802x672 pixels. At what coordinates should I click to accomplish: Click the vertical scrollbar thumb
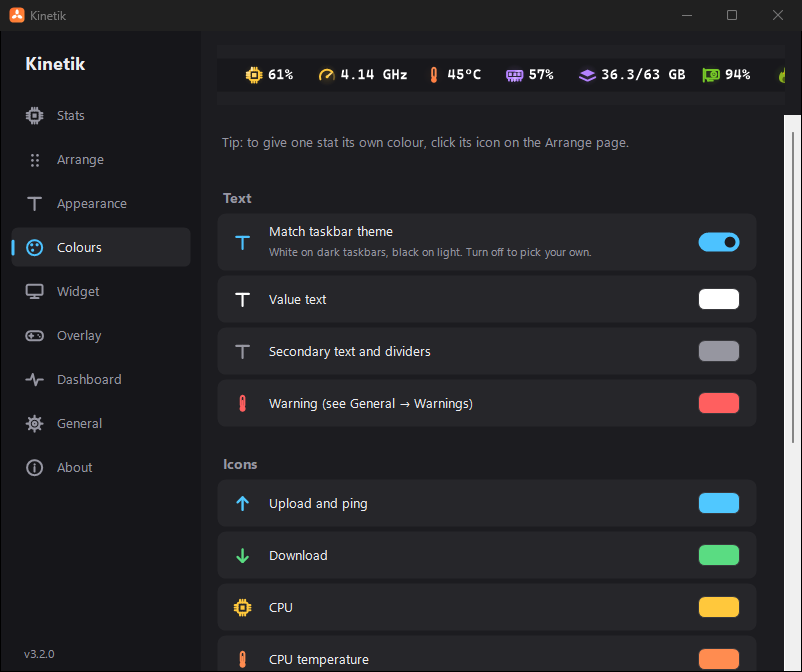click(793, 287)
